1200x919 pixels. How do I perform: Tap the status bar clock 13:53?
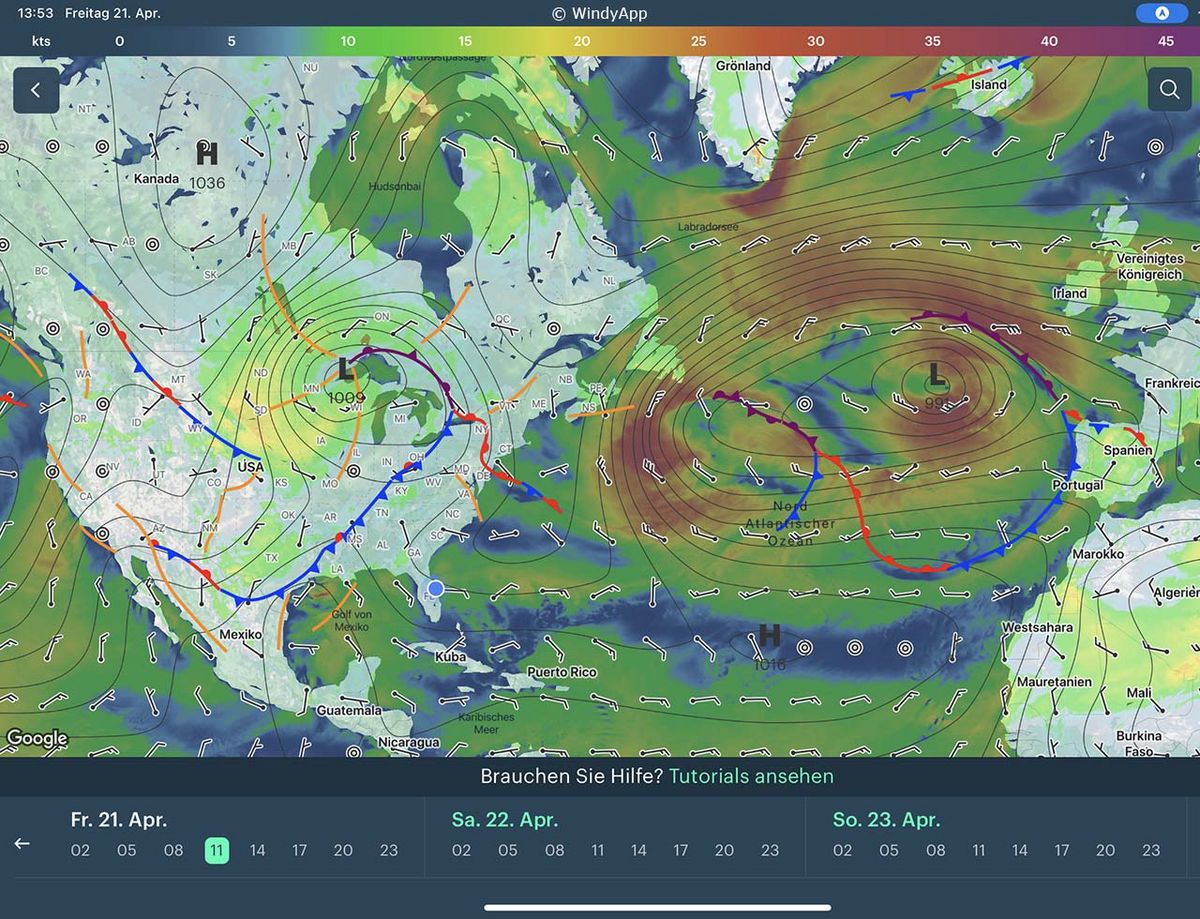point(35,14)
